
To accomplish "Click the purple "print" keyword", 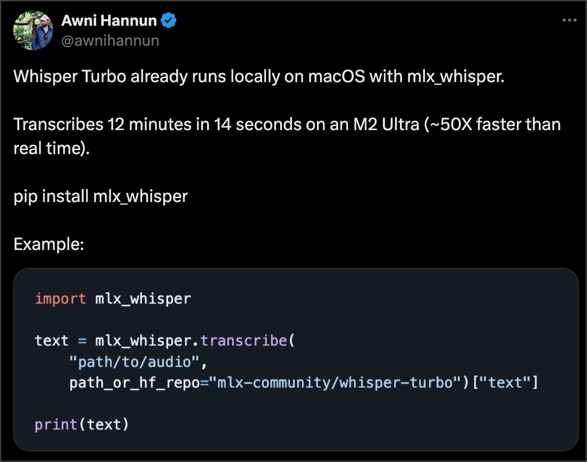I will (56, 425).
